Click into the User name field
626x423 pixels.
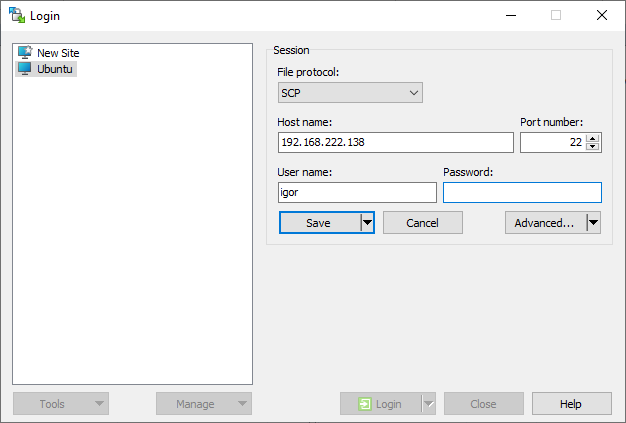(x=357, y=193)
